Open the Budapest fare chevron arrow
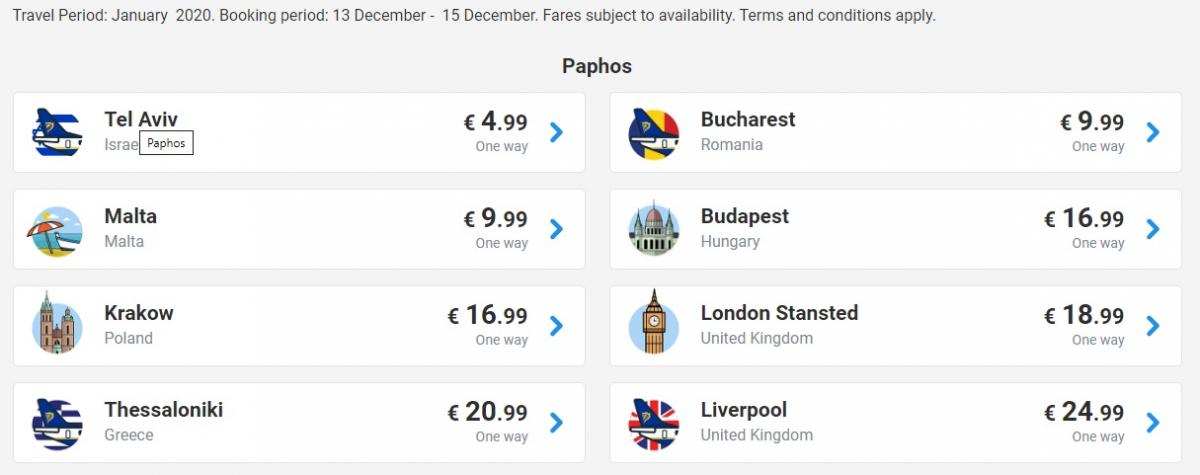The width and height of the screenshot is (1200, 475). coord(1153,229)
